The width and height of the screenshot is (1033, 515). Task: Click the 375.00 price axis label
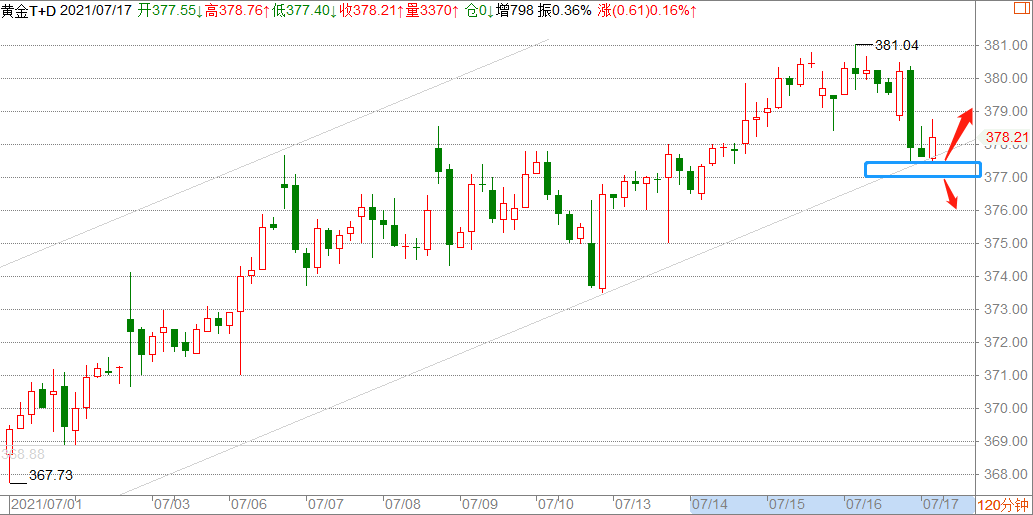click(1003, 243)
